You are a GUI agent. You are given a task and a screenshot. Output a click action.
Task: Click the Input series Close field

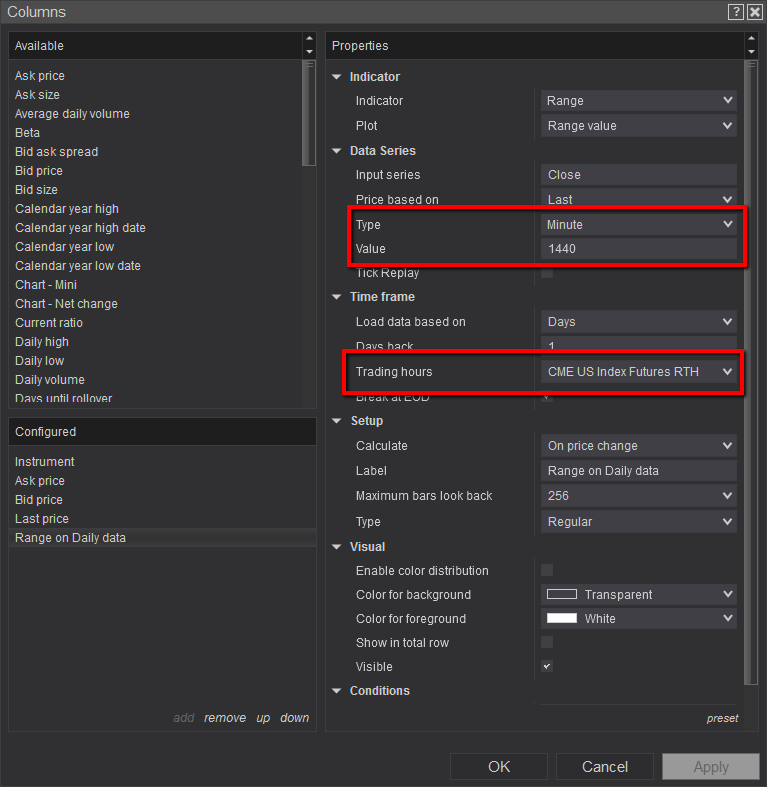click(x=638, y=175)
